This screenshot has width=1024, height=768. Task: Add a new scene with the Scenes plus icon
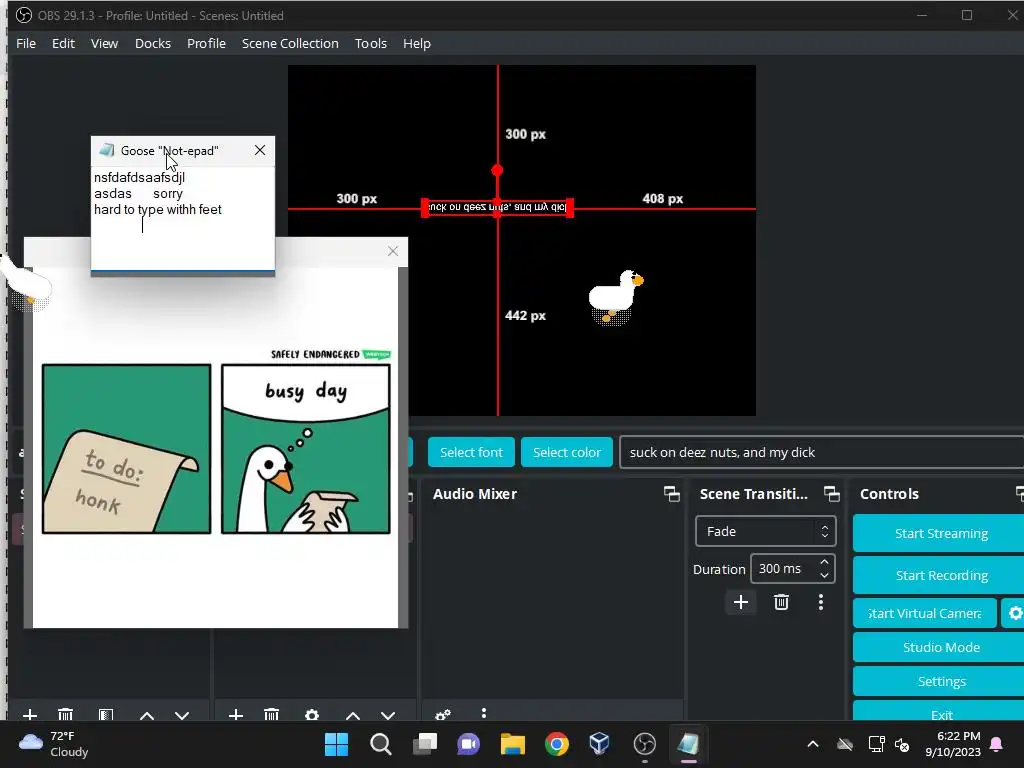tap(30, 714)
